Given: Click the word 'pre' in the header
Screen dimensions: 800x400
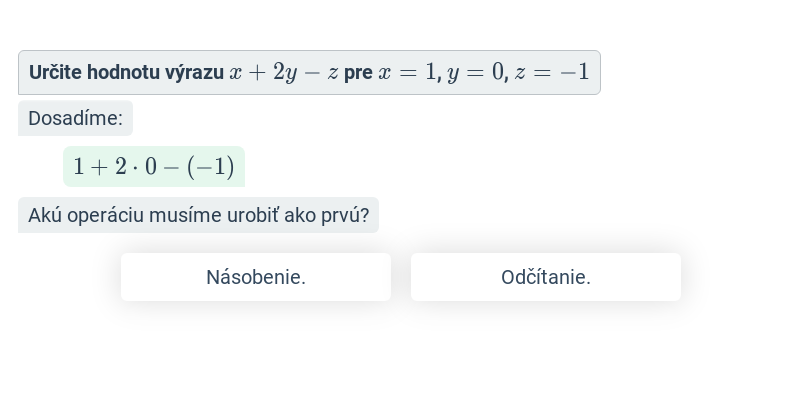Looking at the screenshot, I should (x=358, y=73).
